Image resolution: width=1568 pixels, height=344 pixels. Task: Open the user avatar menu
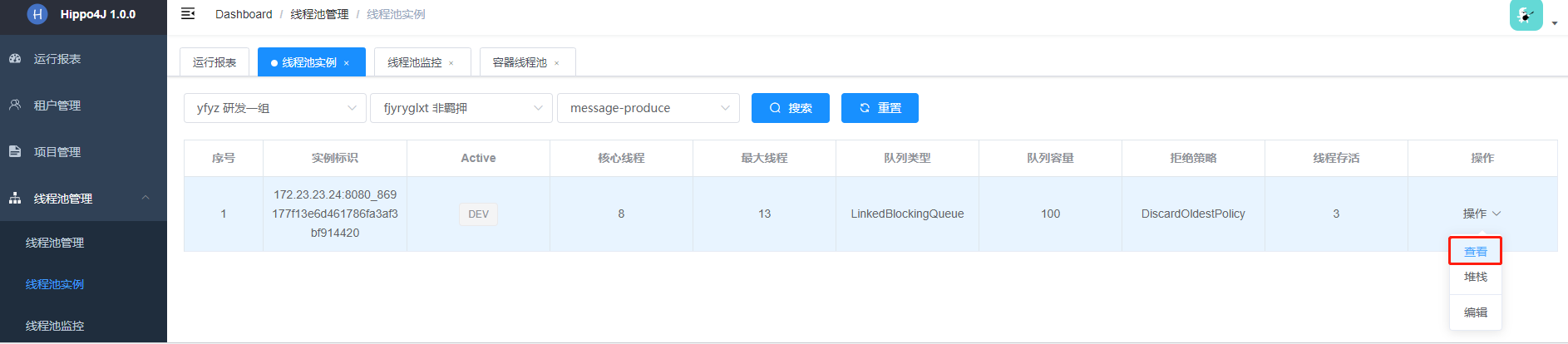click(1526, 15)
